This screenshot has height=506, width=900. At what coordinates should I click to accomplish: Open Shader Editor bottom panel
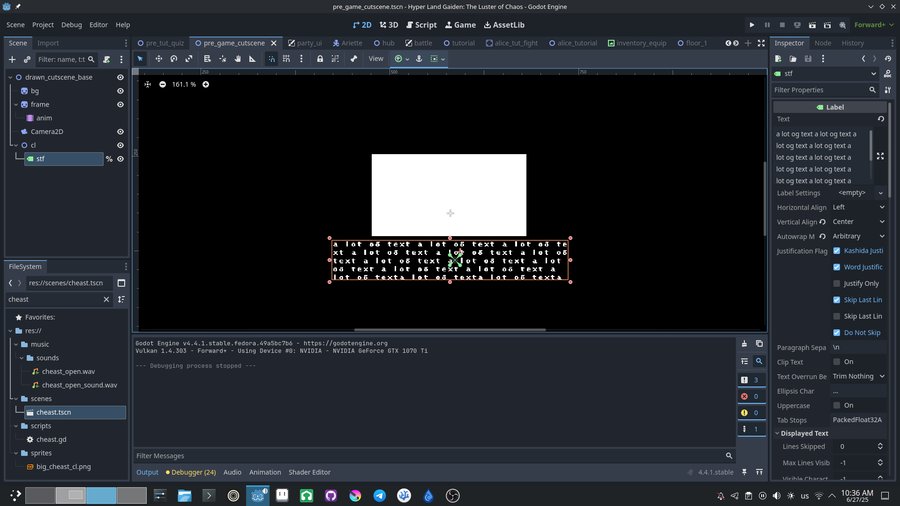[309, 472]
